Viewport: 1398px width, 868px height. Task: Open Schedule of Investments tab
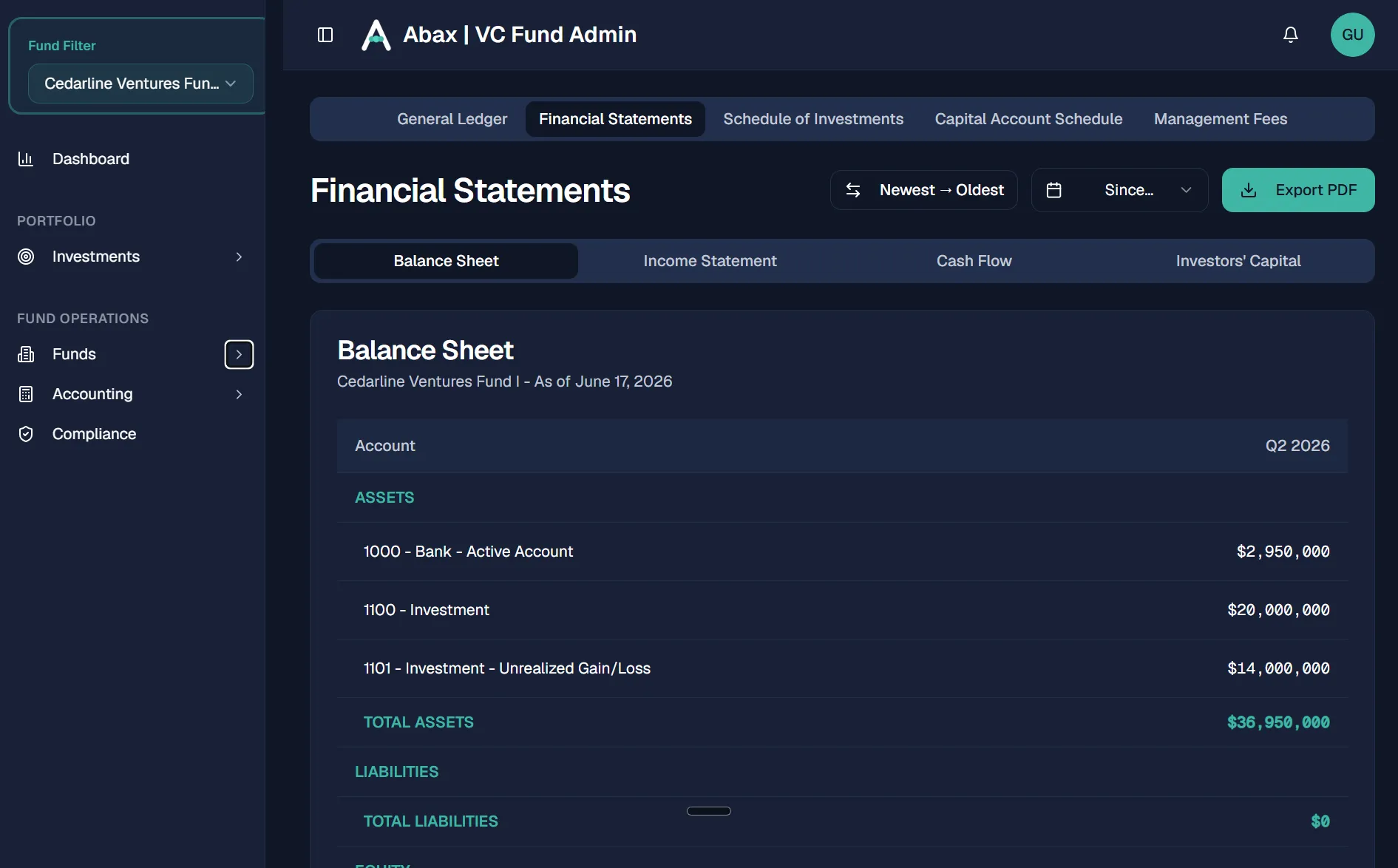[813, 119]
